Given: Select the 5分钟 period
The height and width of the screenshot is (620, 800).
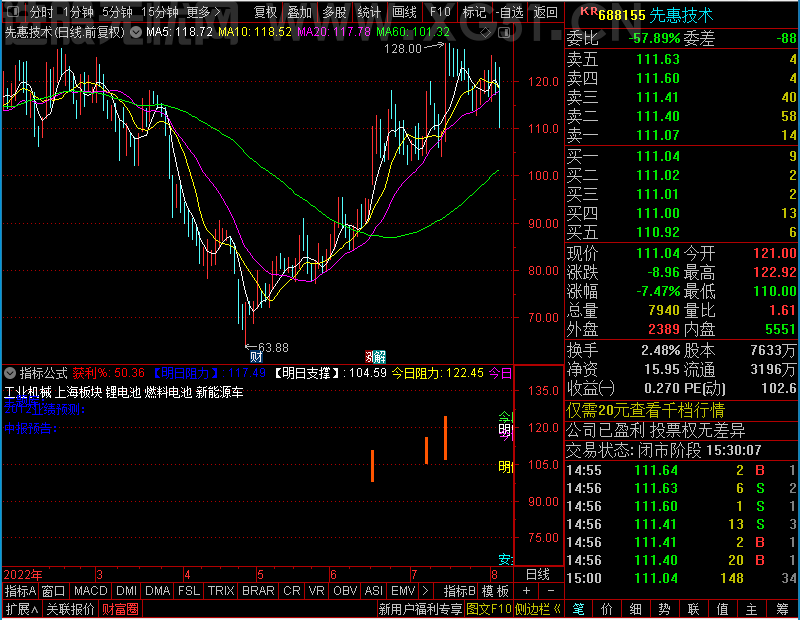Looking at the screenshot, I should 117,12.
